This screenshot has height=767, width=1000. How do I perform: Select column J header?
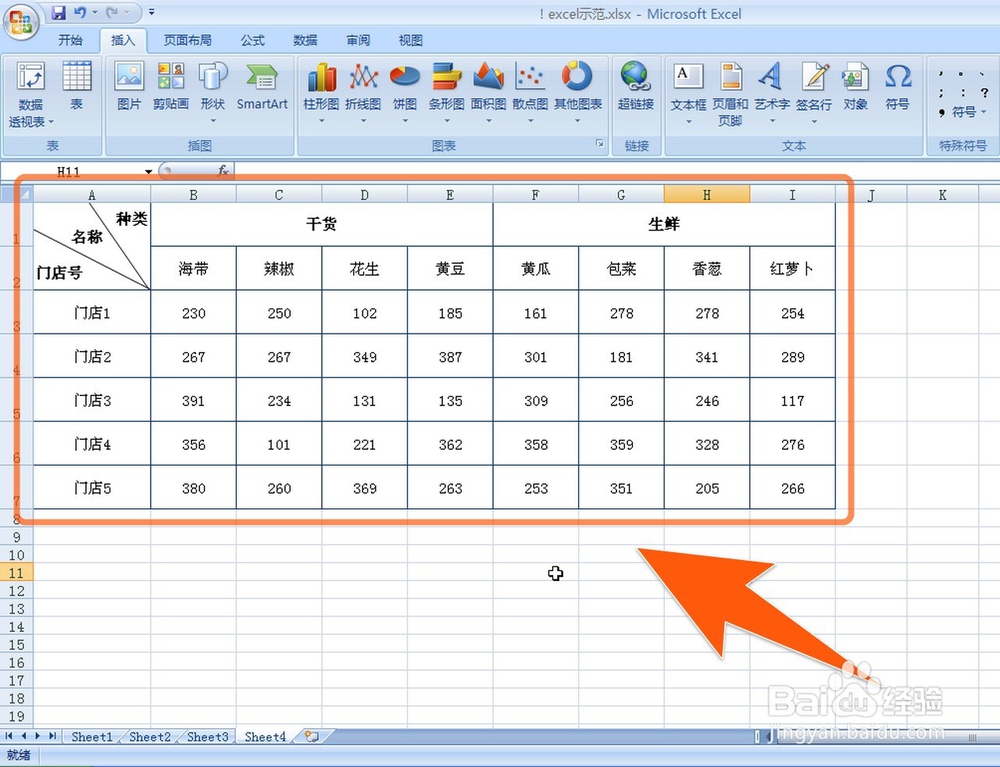pos(871,194)
